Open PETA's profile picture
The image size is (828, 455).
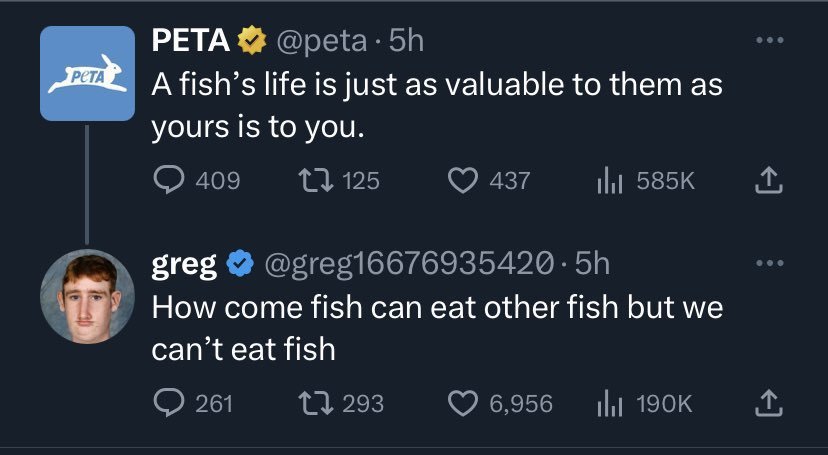click(87, 74)
